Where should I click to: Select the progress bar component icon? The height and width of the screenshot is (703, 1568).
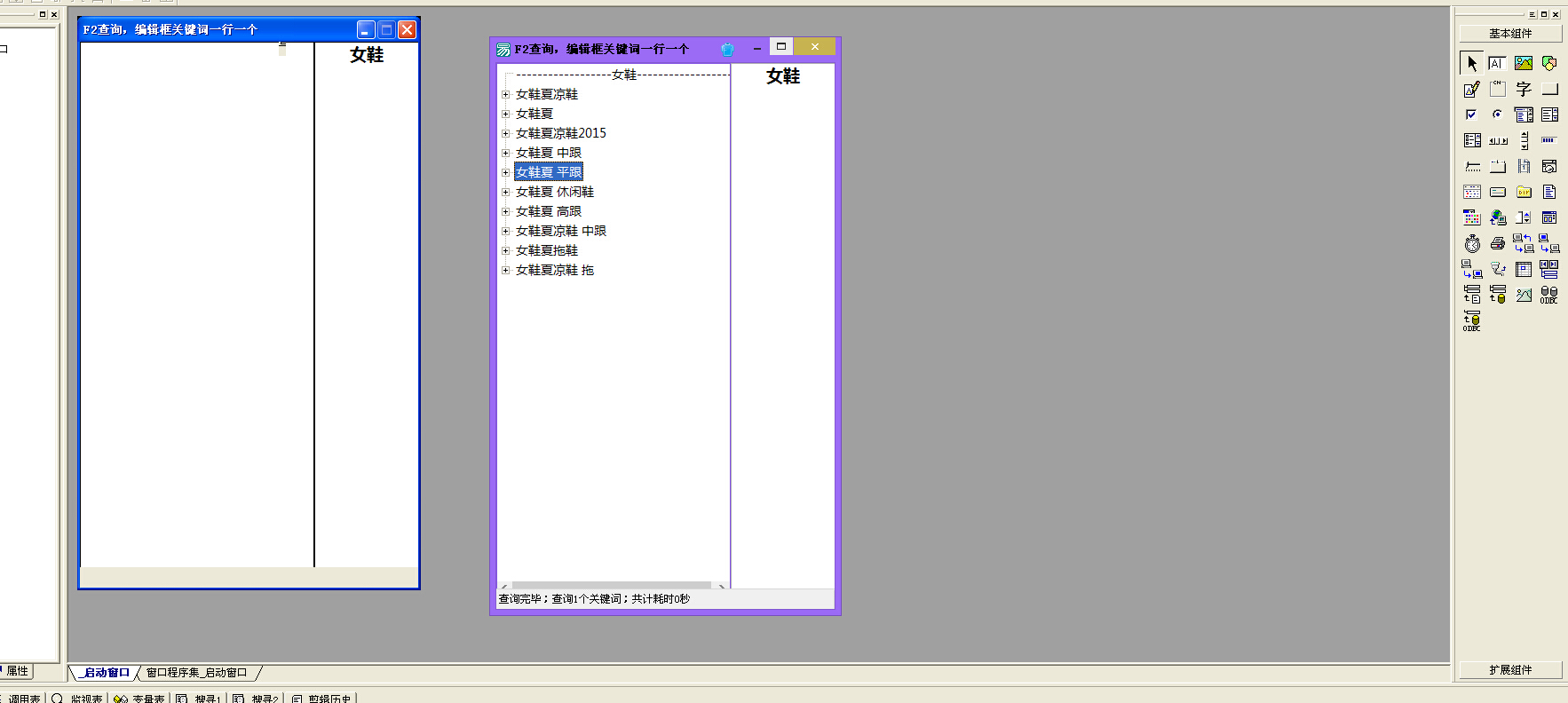1549,140
